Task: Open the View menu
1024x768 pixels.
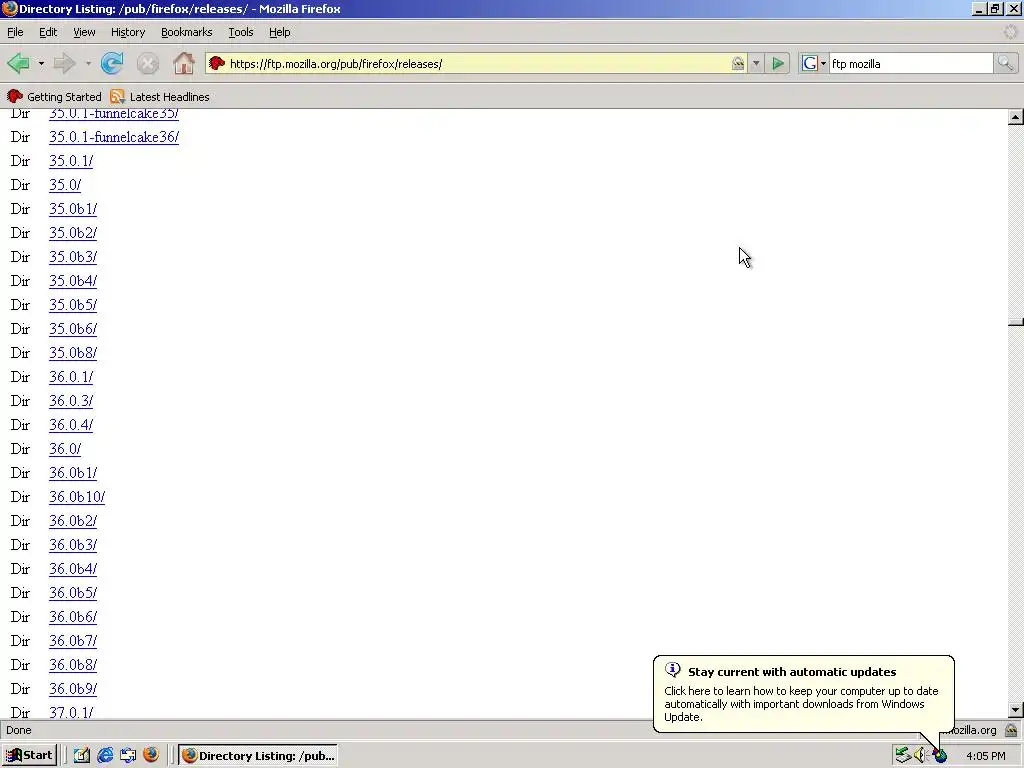Action: pos(84,32)
